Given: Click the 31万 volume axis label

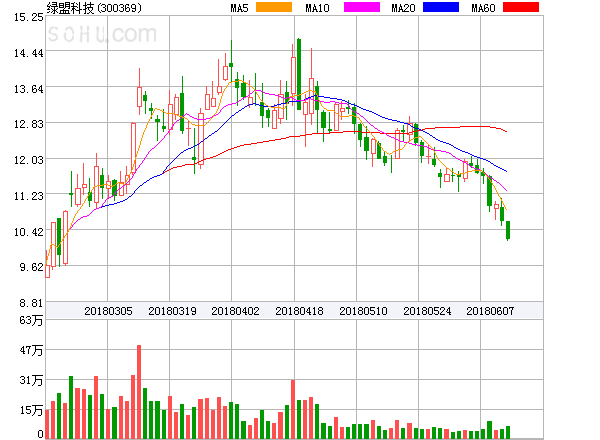Looking at the screenshot, I should point(31,380).
